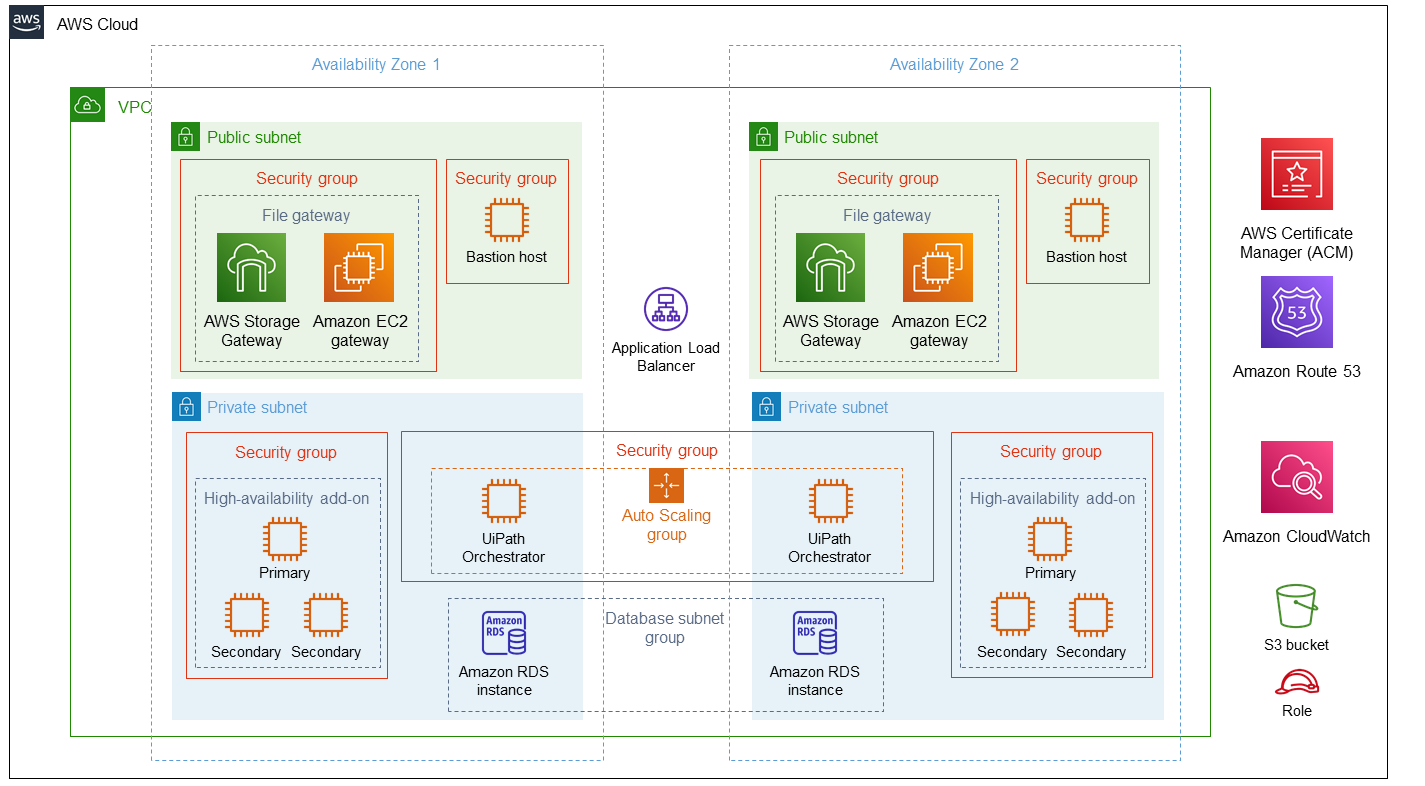Select the Application Load Balancer icon

coord(666,310)
